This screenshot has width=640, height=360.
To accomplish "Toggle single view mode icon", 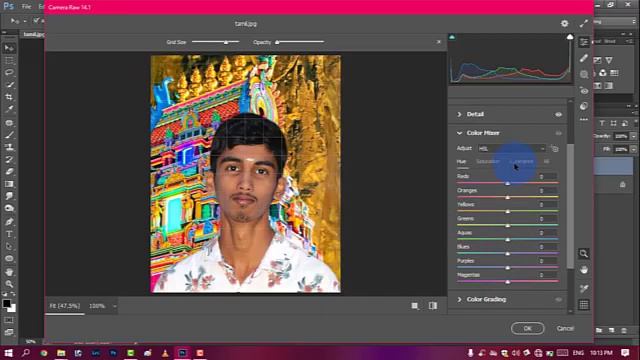I will pos(415,306).
